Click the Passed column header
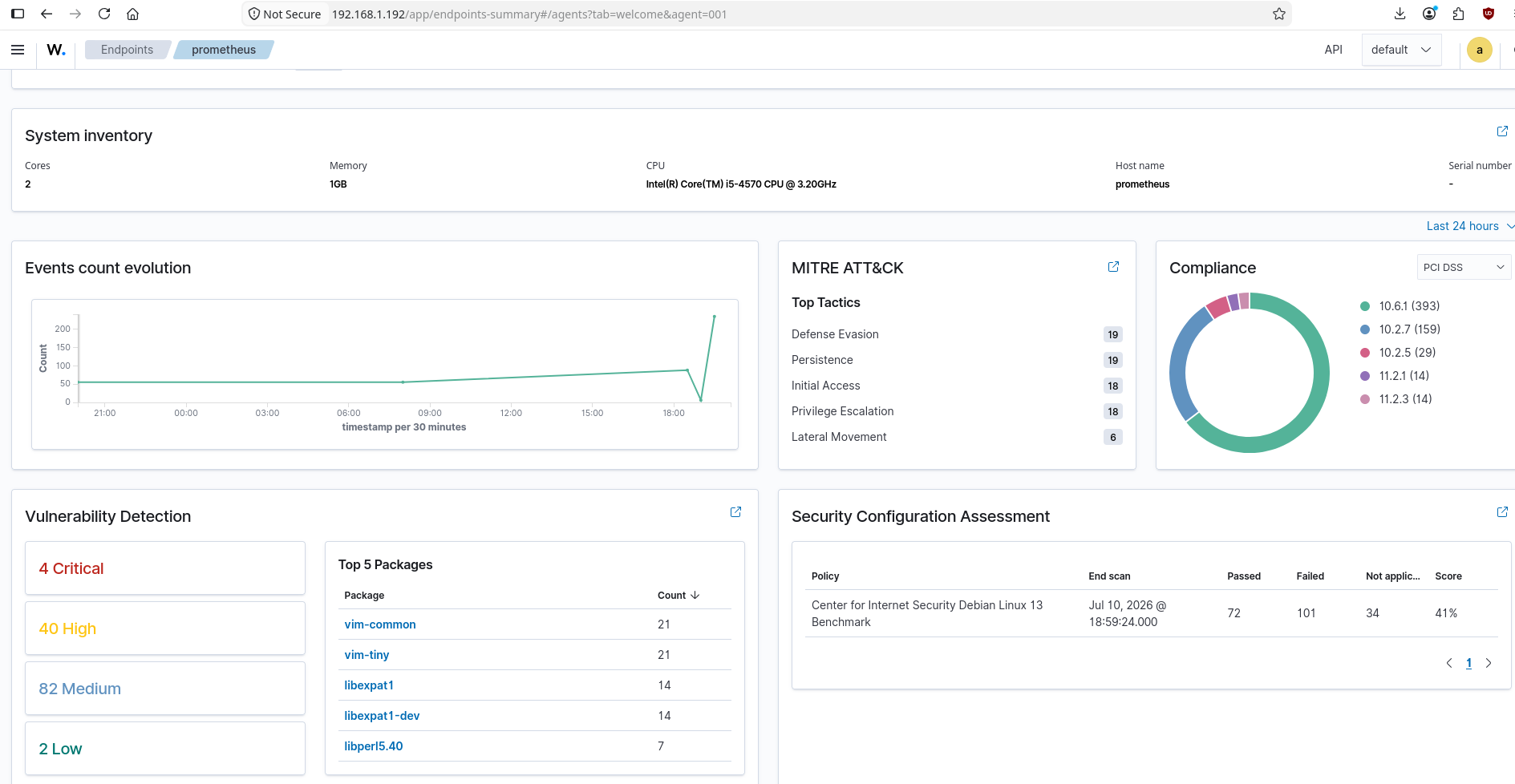 [x=1244, y=576]
